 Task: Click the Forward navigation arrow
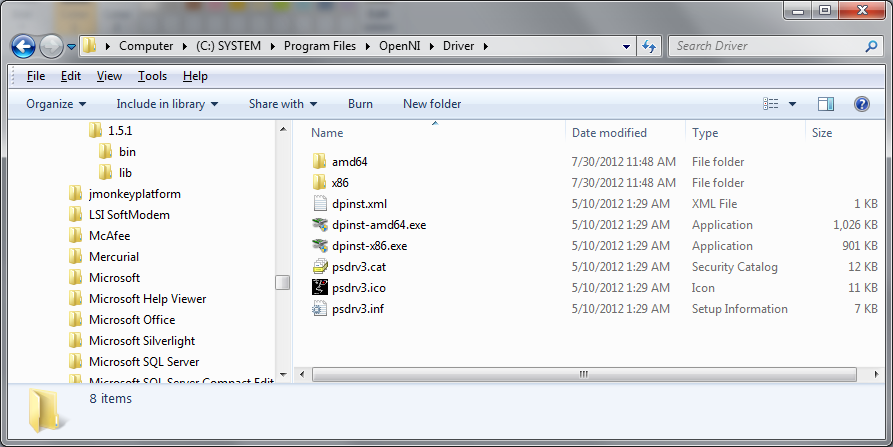(51, 47)
